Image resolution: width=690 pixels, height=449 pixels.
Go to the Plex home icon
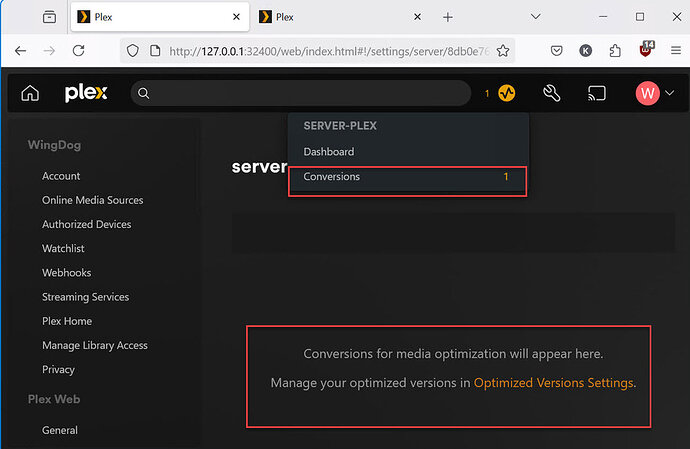pyautogui.click(x=30, y=93)
